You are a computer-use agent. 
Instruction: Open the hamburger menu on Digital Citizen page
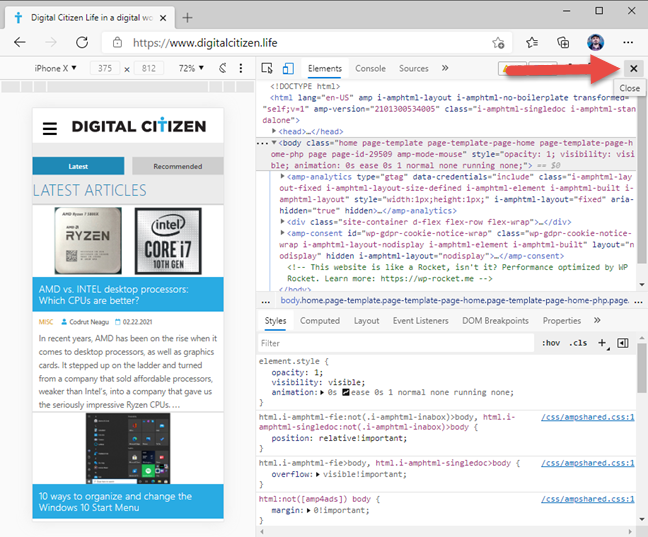click(50, 128)
